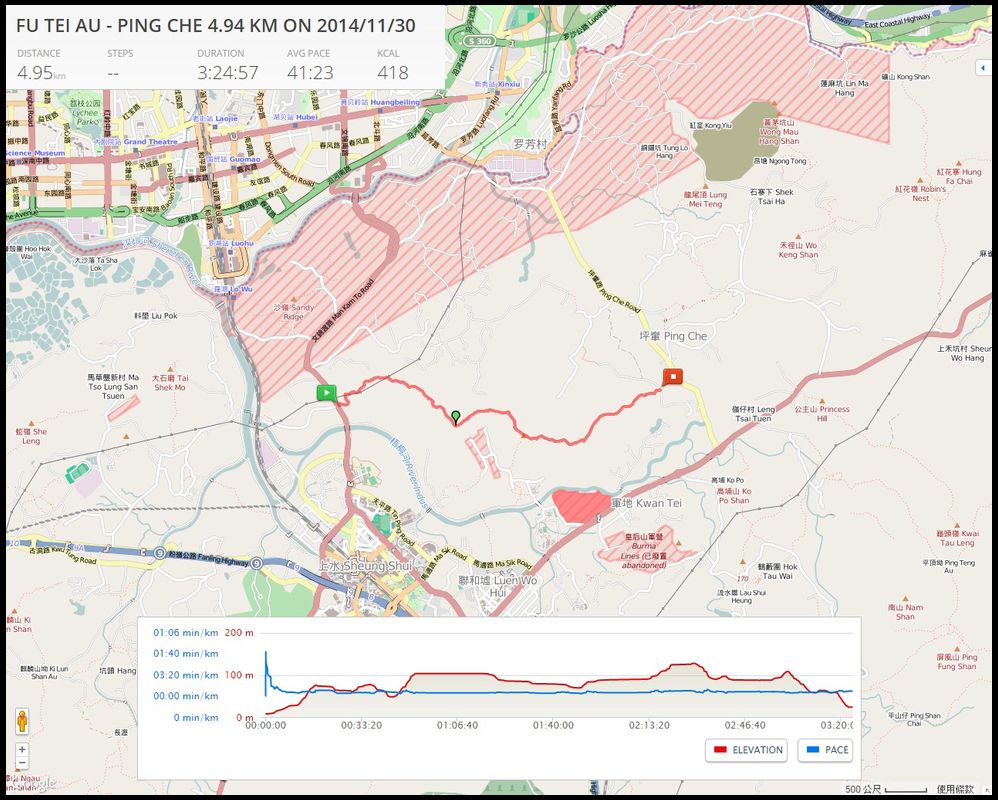Select the green waypoint pin on the track
998x800 pixels.
(456, 416)
